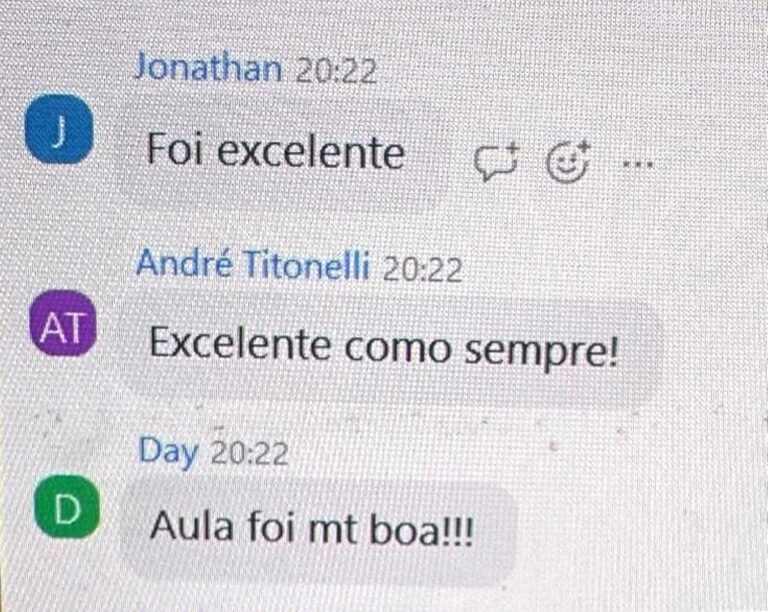The height and width of the screenshot is (612, 768).
Task: Click the word "Aula" in Day's message
Action: tap(192, 526)
